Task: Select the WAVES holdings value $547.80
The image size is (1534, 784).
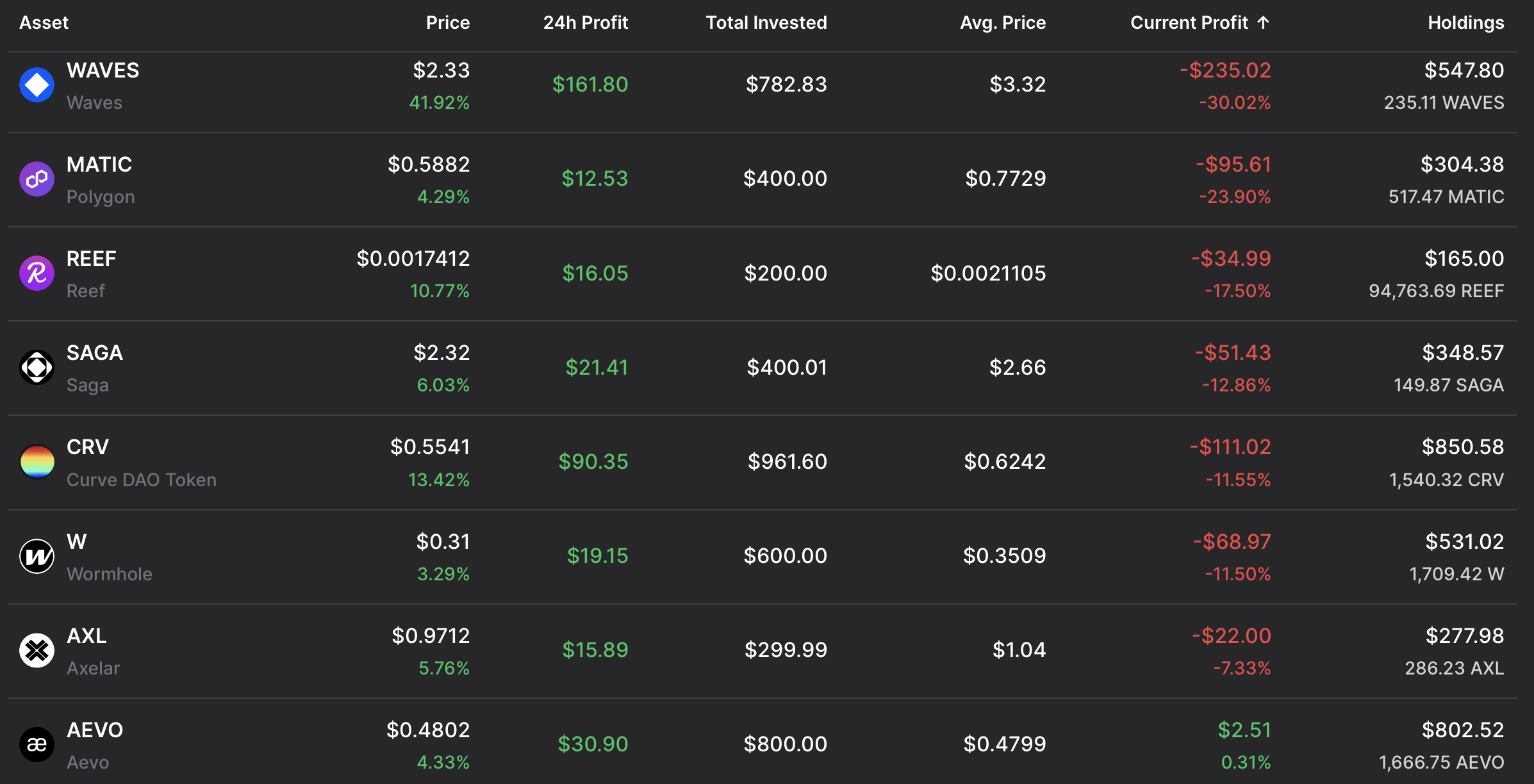Action: 1464,70
